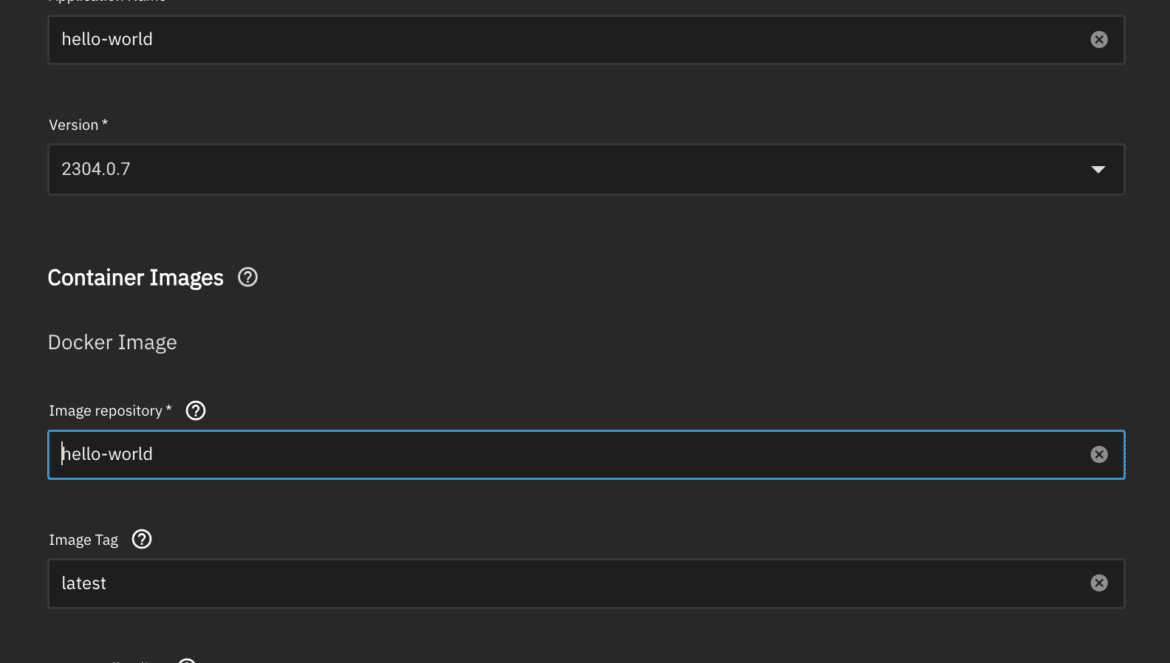Open the Version selector showing 2304.0.7

coord(586,169)
